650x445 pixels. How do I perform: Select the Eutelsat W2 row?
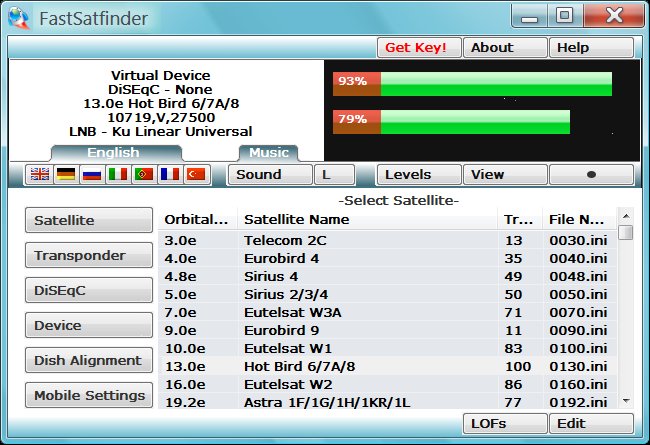(x=388, y=384)
